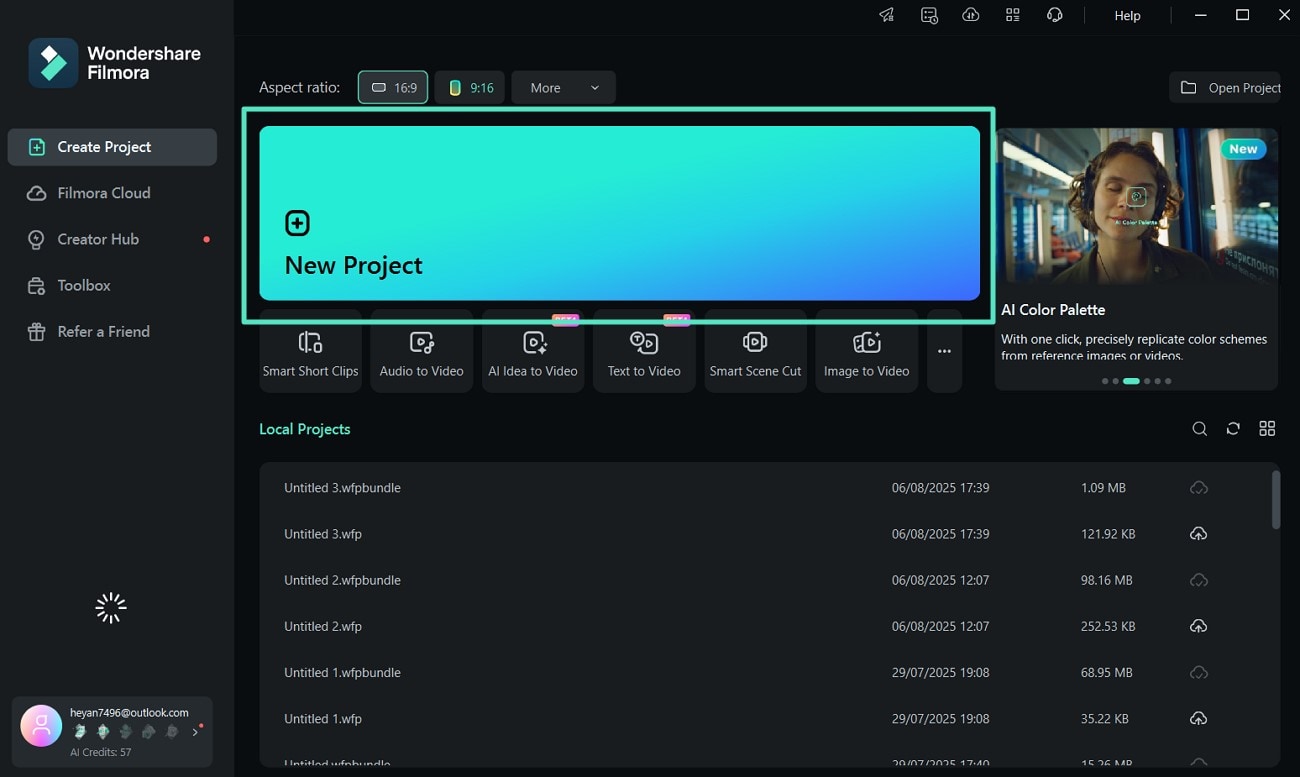Click the AI Color Palette promo thumbnail
The height and width of the screenshot is (777, 1300).
tap(1136, 207)
